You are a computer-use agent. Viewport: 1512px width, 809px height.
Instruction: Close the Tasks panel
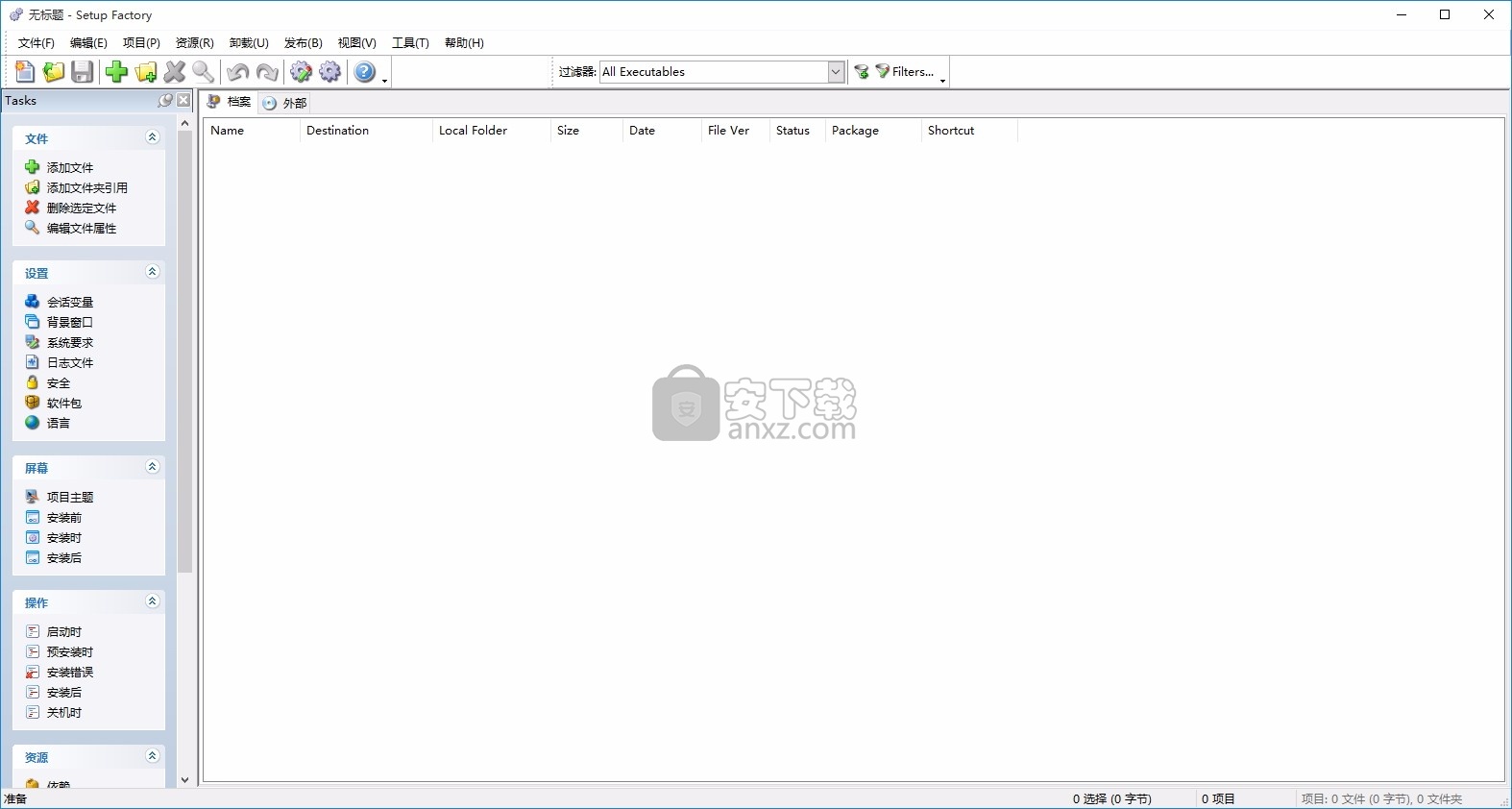[183, 101]
